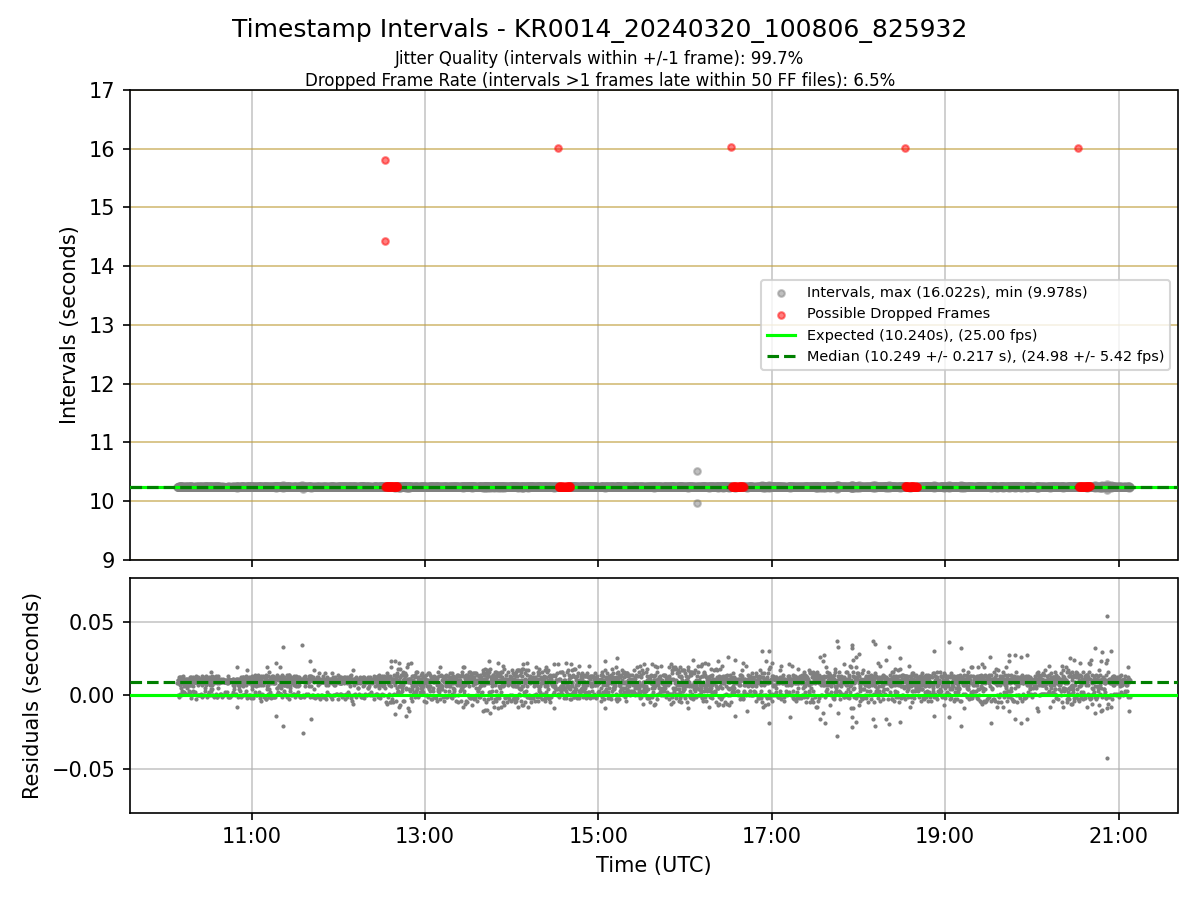Click the red cluster on the baseline near 16:40
This screenshot has height=900, width=1200.
click(738, 487)
